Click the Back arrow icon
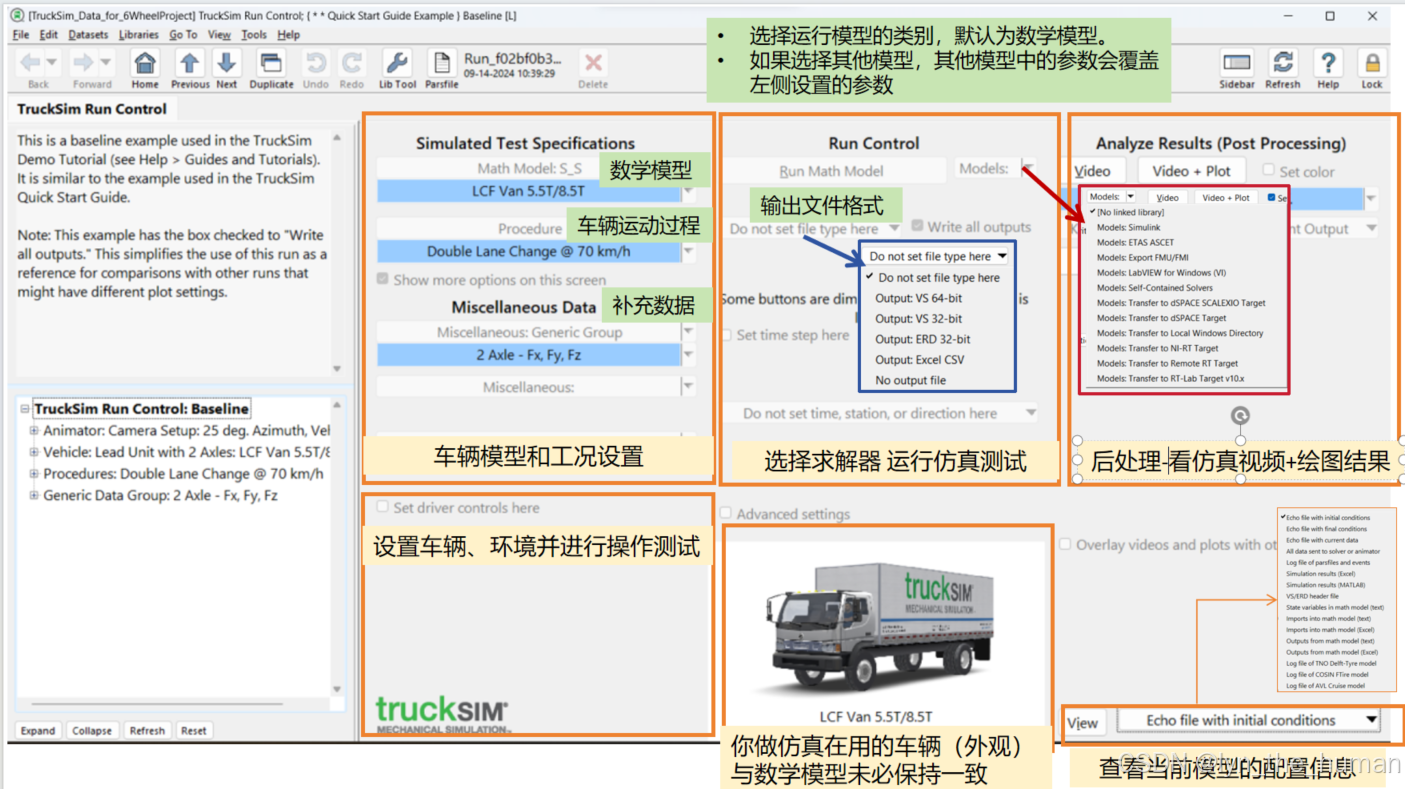This screenshot has width=1405, height=789. pos(31,62)
